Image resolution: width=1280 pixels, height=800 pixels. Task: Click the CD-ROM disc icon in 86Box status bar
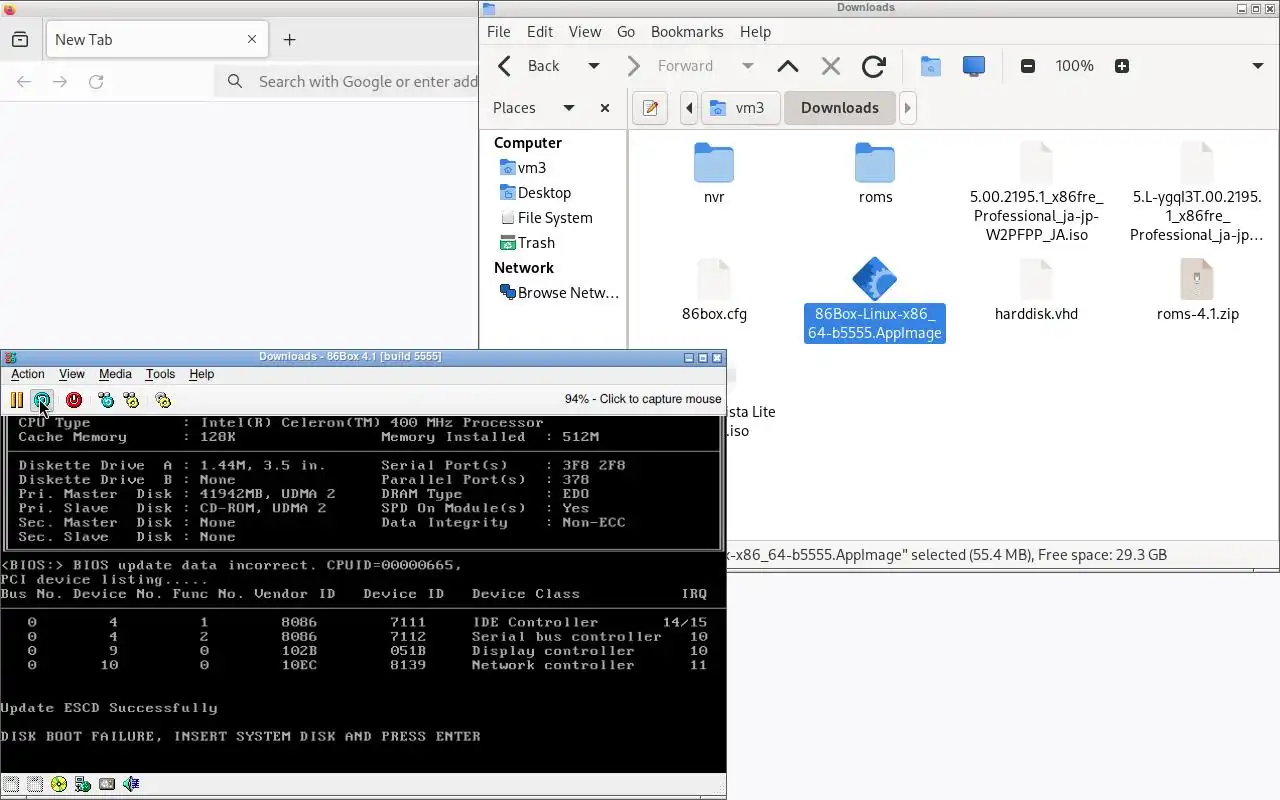click(59, 784)
